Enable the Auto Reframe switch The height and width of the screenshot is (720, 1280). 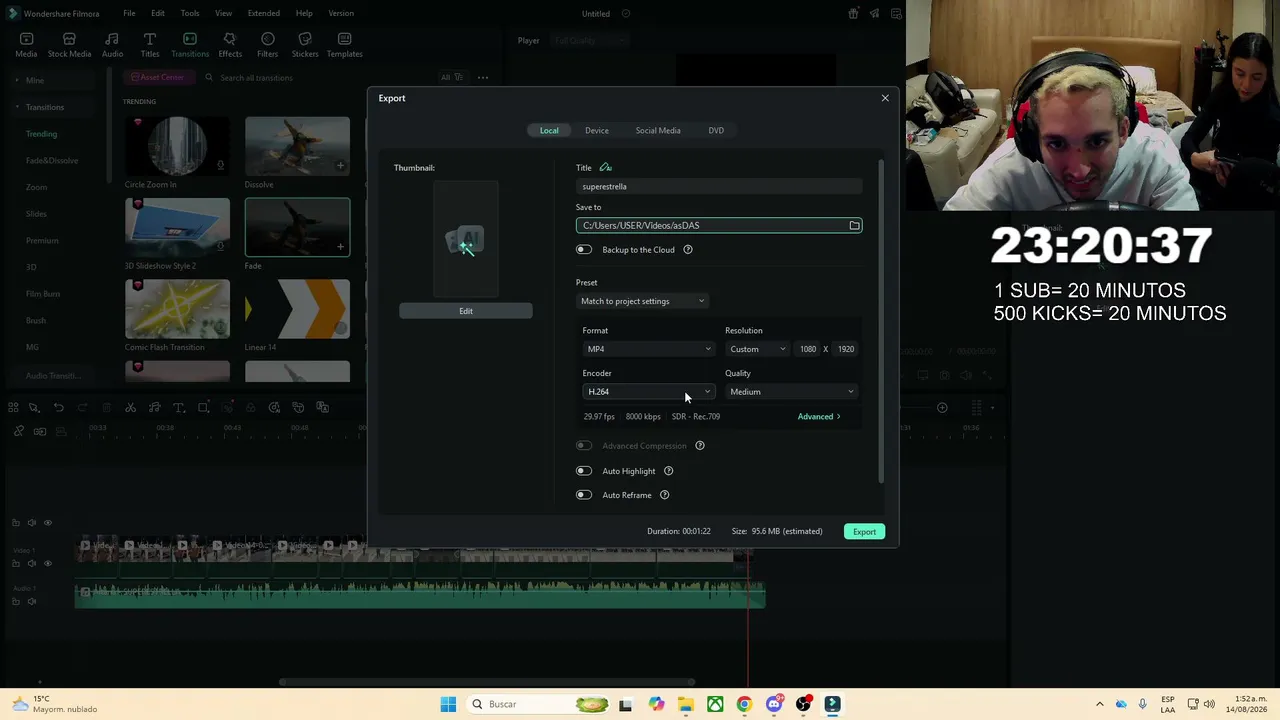click(584, 495)
